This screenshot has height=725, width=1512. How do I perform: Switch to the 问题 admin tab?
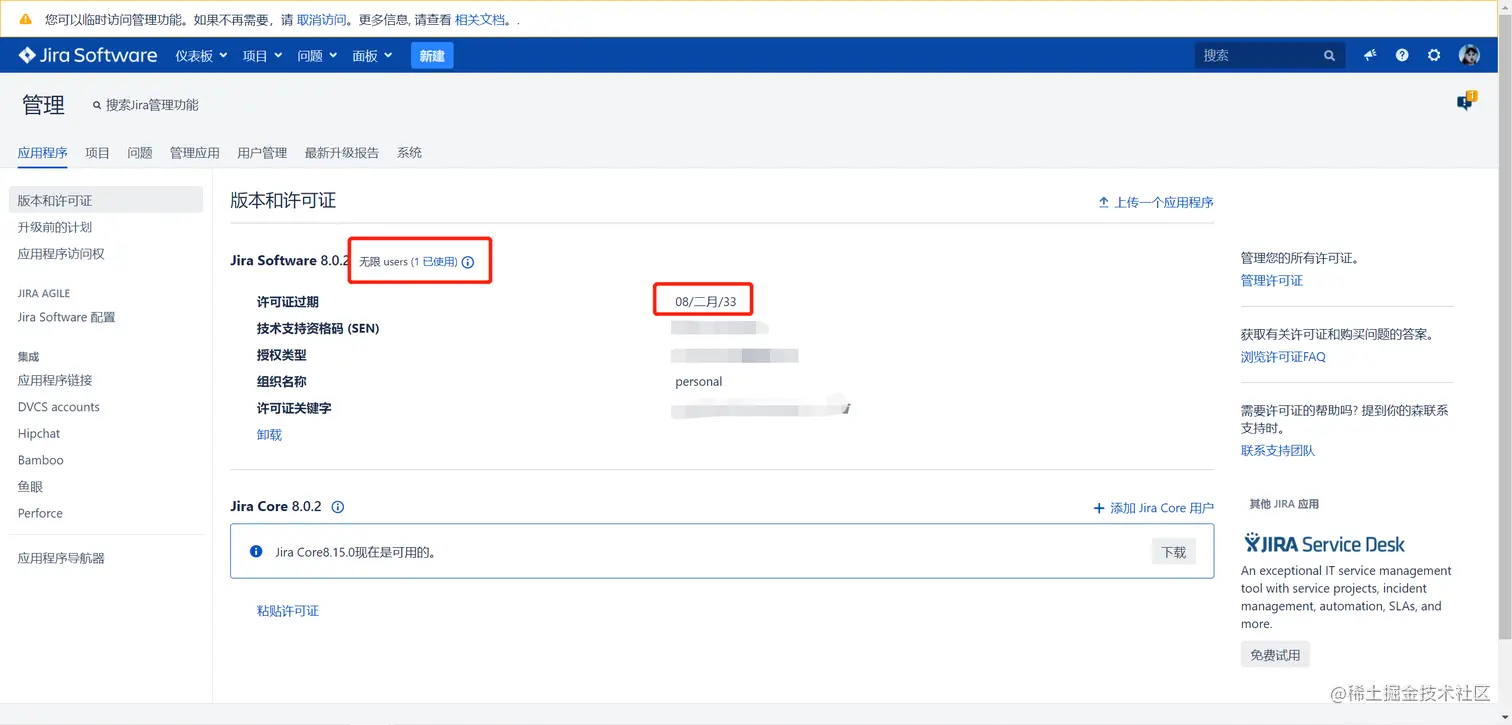140,153
